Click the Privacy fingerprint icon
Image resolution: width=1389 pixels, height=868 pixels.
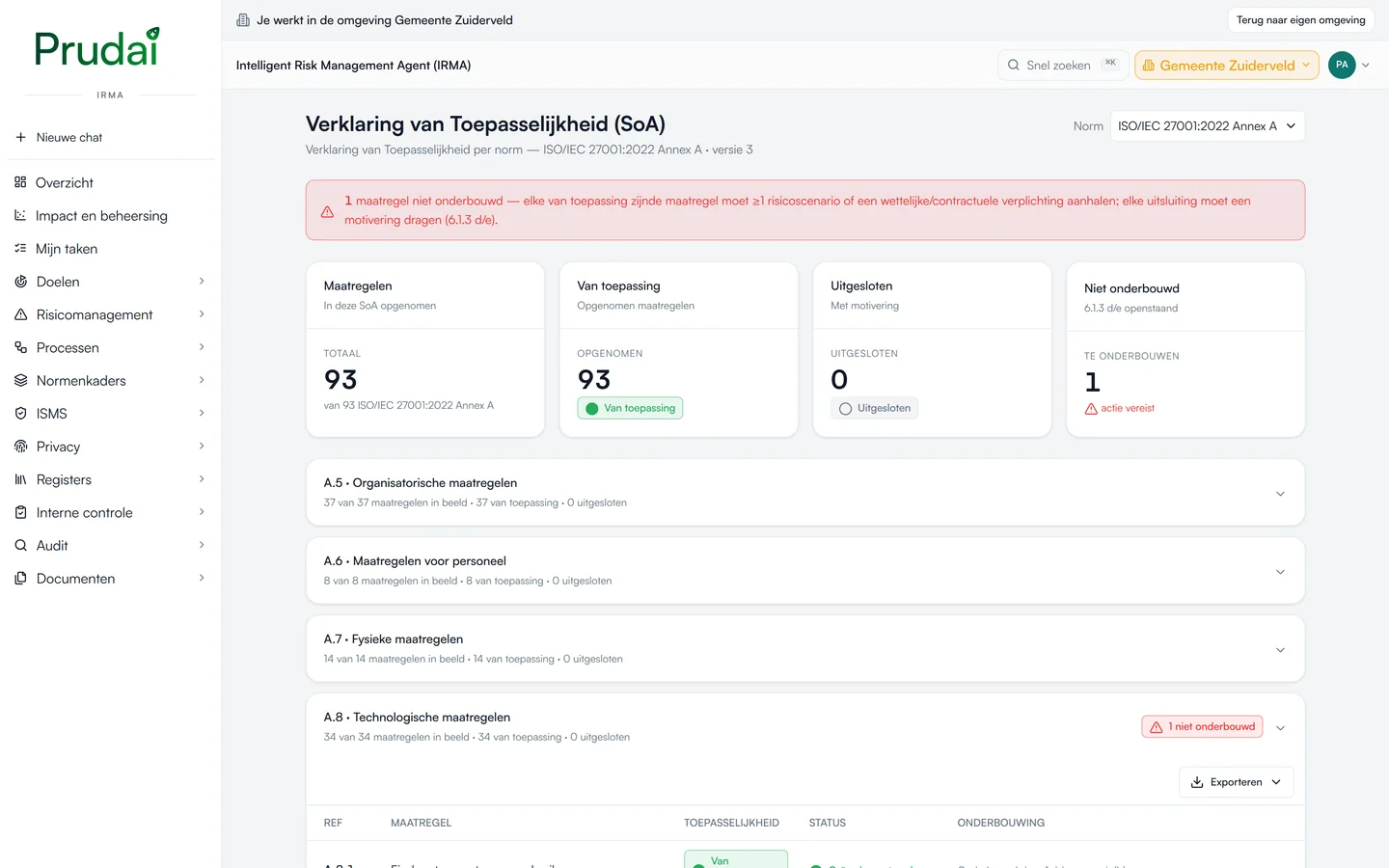point(20,447)
